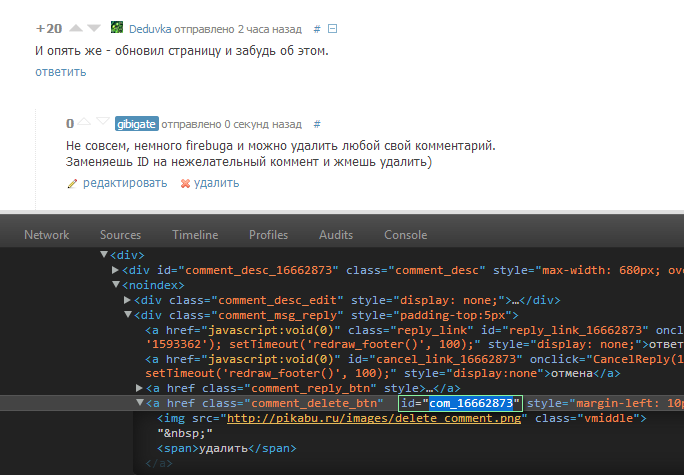Click the # permalink of Deduvka's comment
Image resolution: width=684 pixels, height=475 pixels.
[x=316, y=28]
